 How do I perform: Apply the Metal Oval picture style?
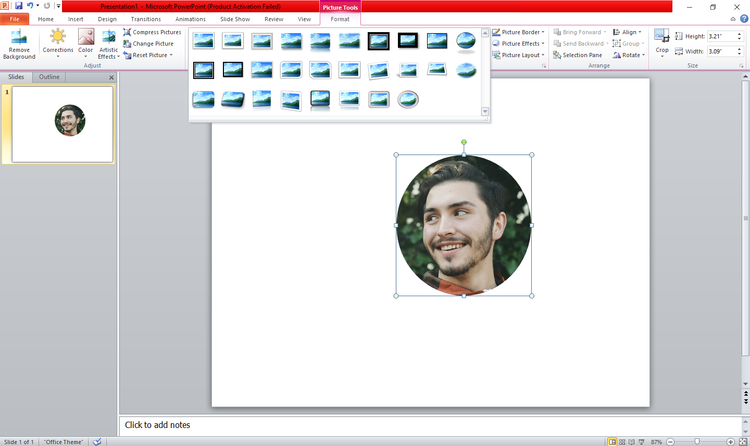[x=408, y=100]
